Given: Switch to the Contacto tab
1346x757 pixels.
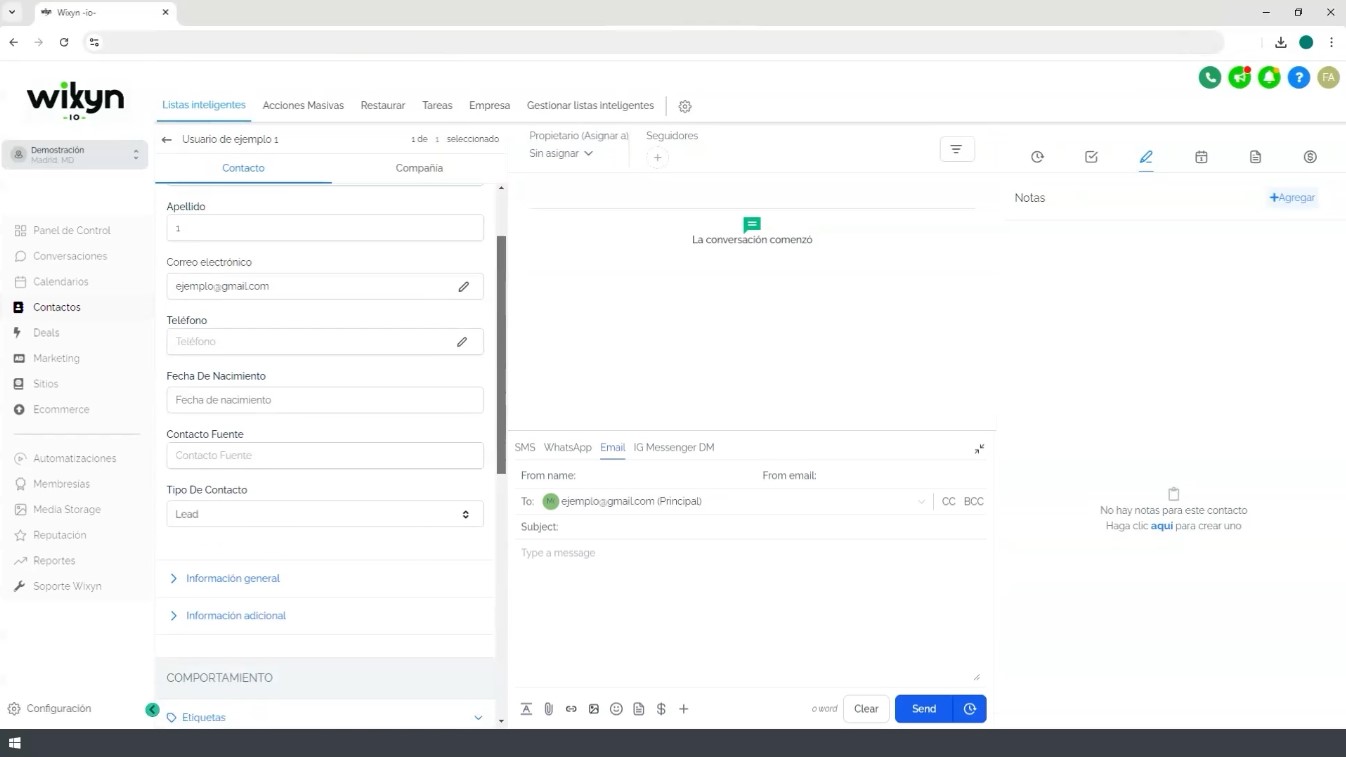Looking at the screenshot, I should [243, 168].
